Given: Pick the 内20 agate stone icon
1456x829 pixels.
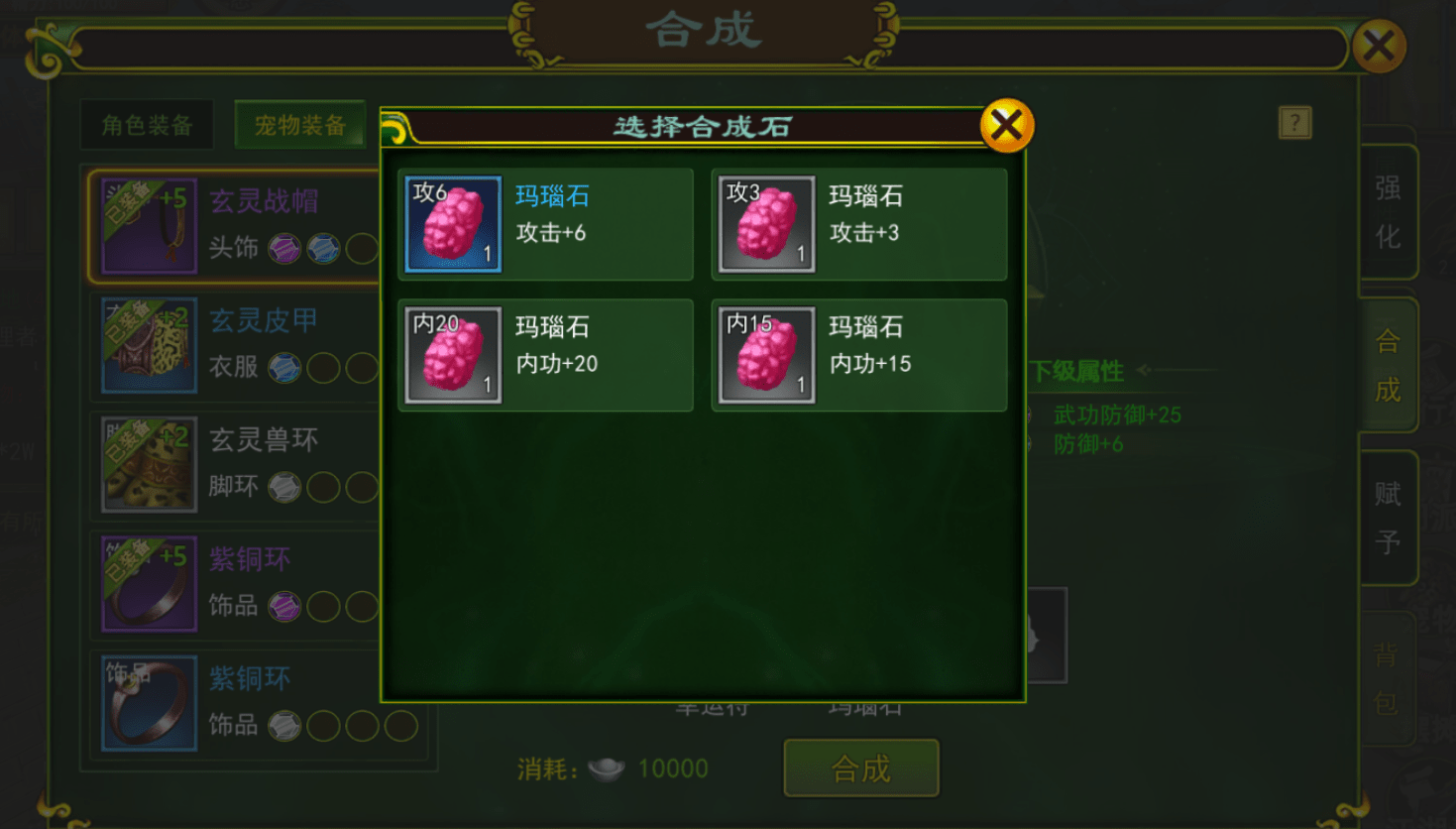Looking at the screenshot, I should 453,355.
